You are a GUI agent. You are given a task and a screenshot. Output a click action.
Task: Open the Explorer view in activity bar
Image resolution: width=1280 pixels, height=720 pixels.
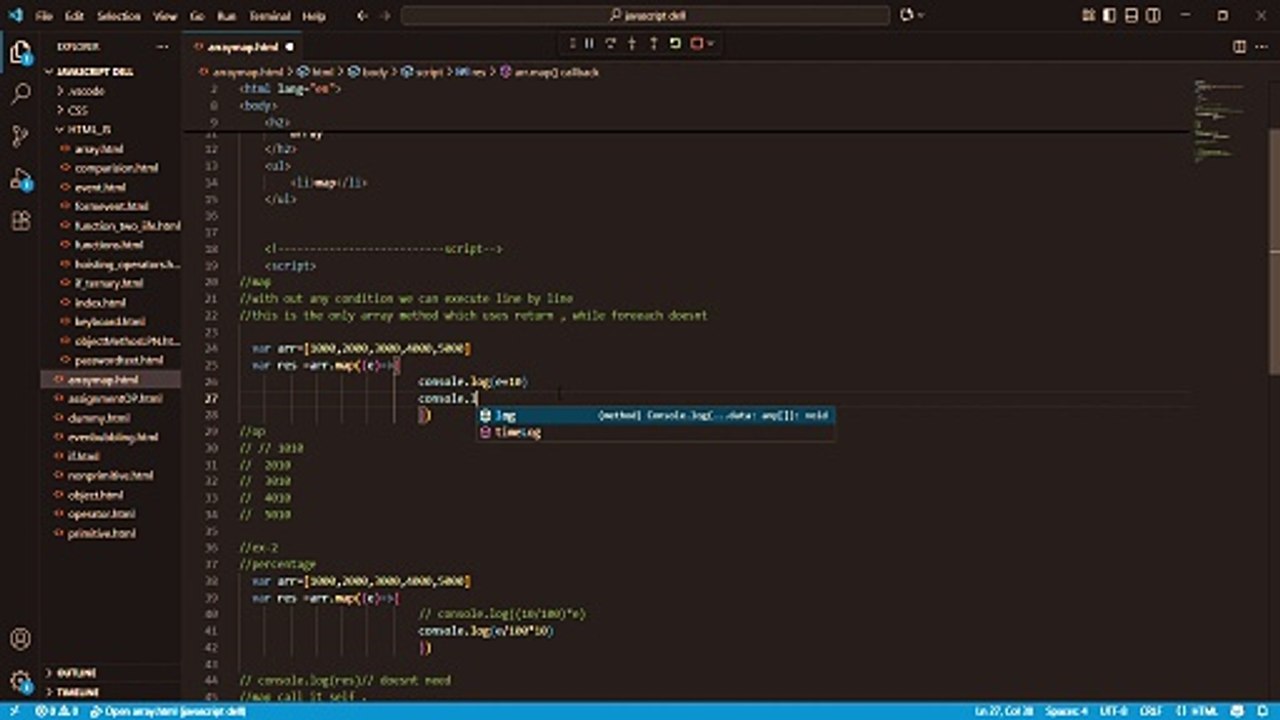[20, 53]
